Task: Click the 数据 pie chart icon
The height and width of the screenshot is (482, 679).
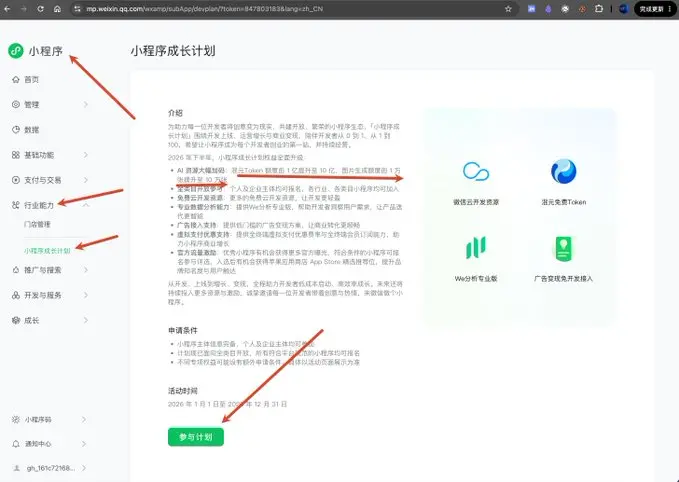Action: pos(16,129)
